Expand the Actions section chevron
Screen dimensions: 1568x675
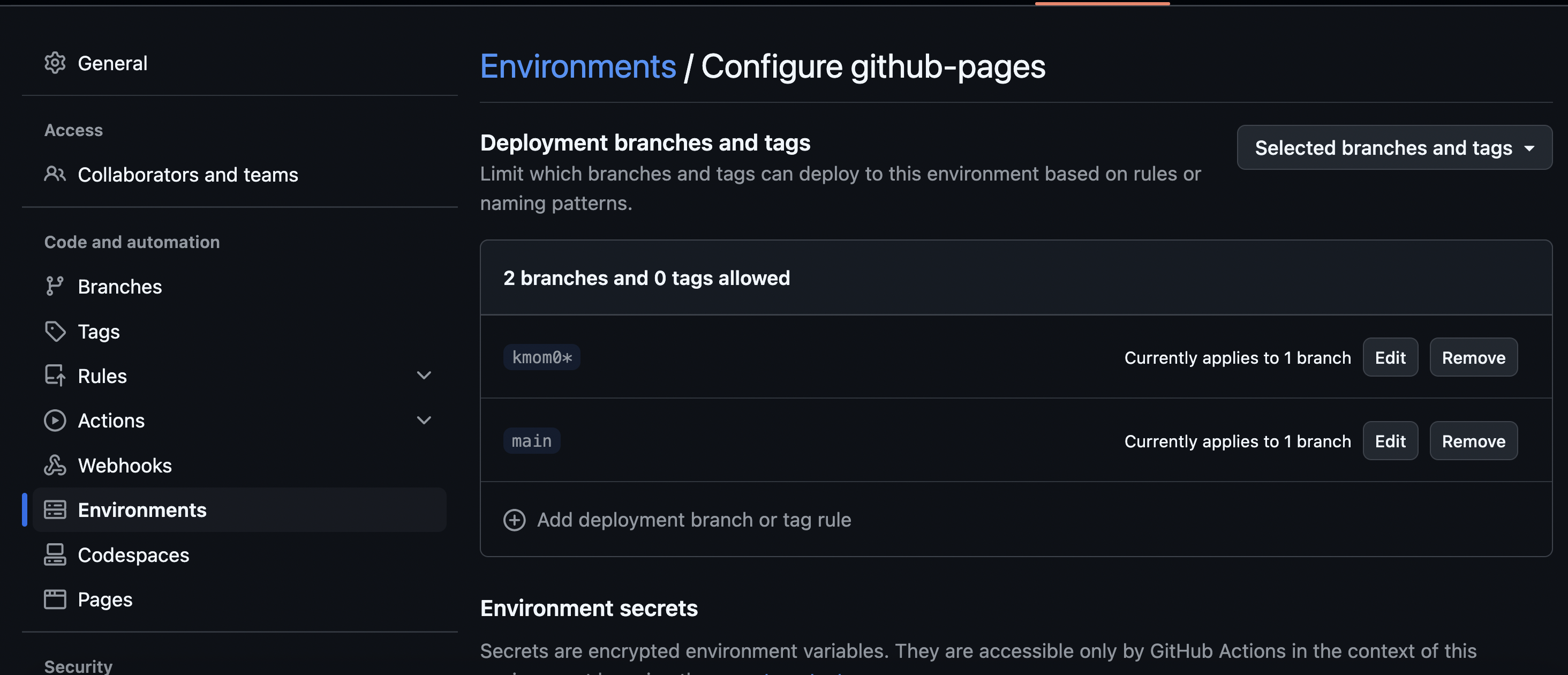(x=424, y=421)
